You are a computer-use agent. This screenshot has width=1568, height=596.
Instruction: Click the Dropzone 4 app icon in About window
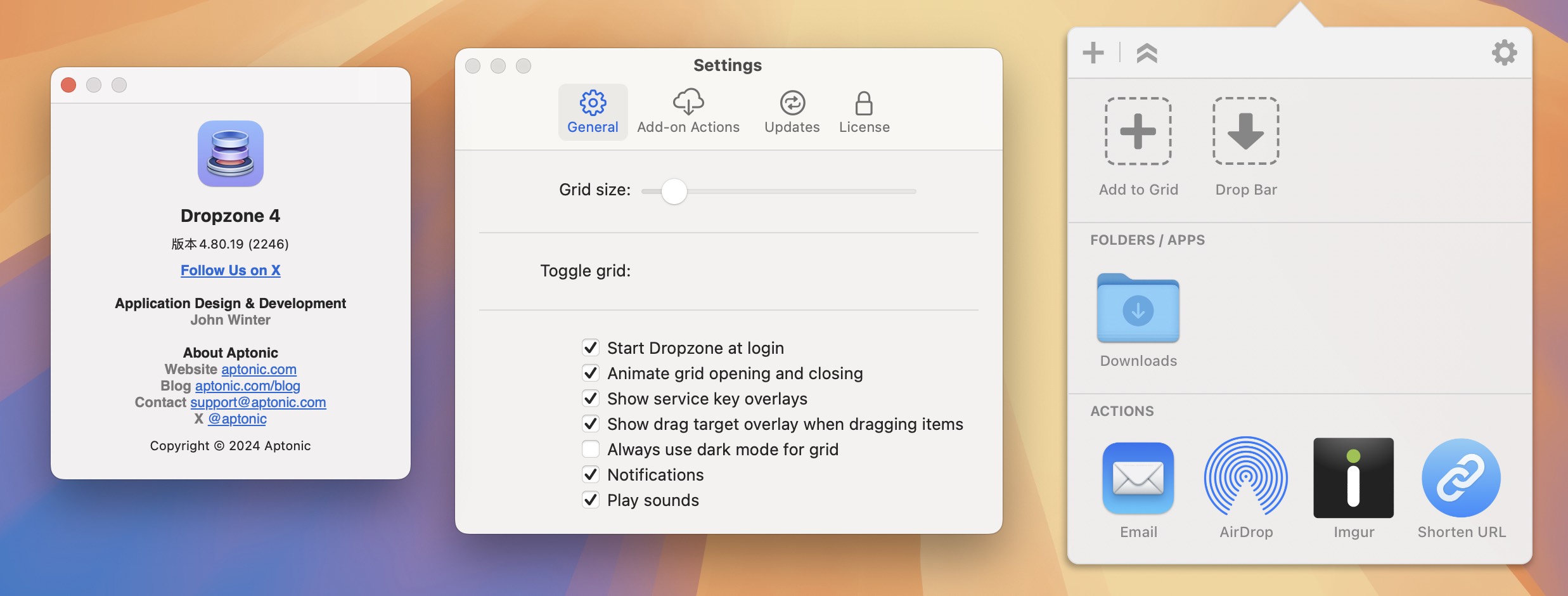(231, 154)
